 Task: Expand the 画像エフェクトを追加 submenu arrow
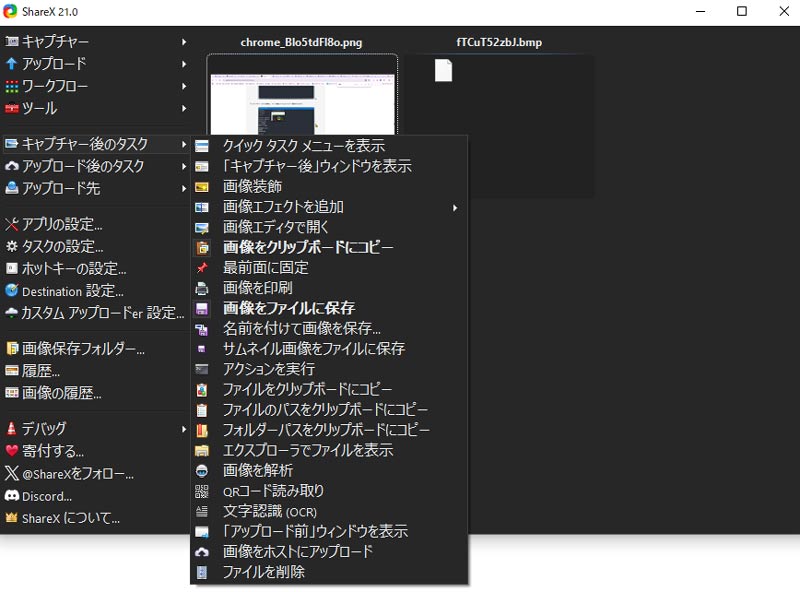pyautogui.click(x=455, y=208)
